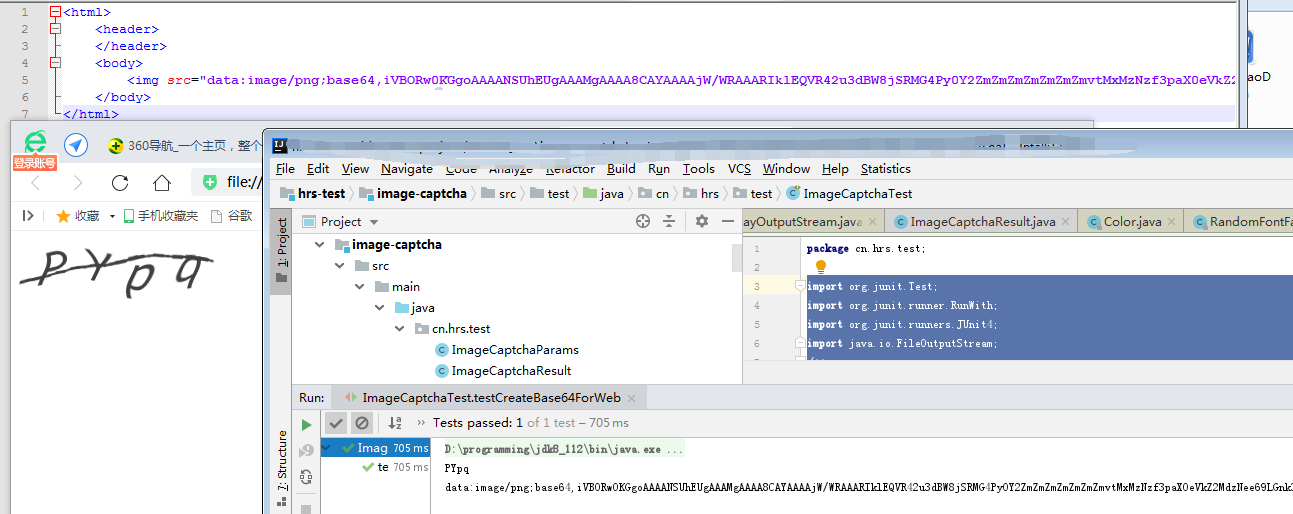Click the browser address bar with file://
The image size is (1293, 514).
click(x=228, y=182)
